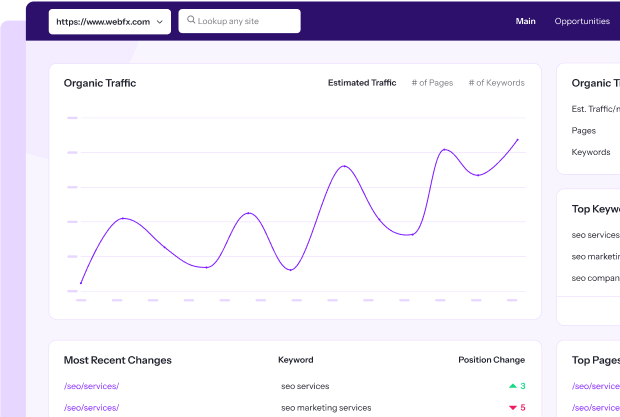Click the green up arrow position icon
The height and width of the screenshot is (417, 620).
click(x=513, y=386)
